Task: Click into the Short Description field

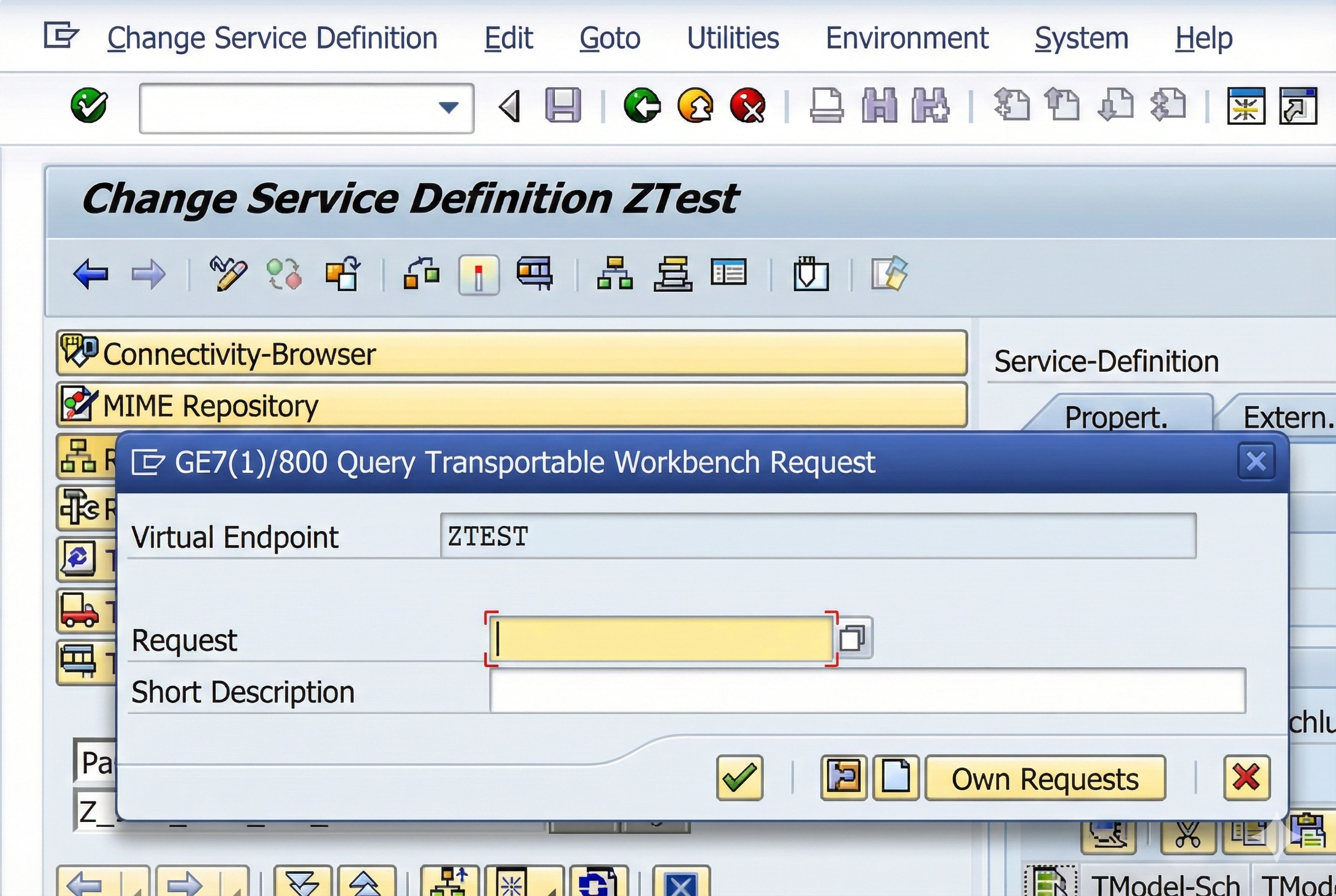Action: click(867, 691)
